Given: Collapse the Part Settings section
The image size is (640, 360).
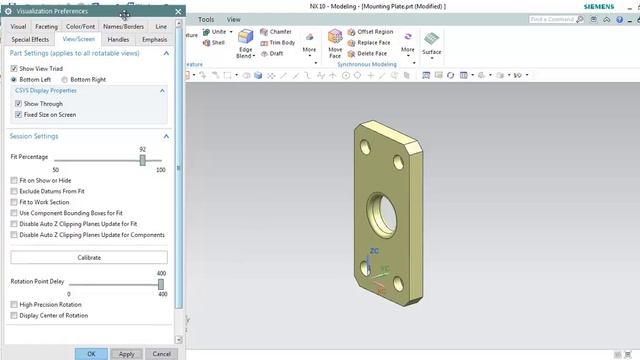Looking at the screenshot, I should (x=166, y=53).
